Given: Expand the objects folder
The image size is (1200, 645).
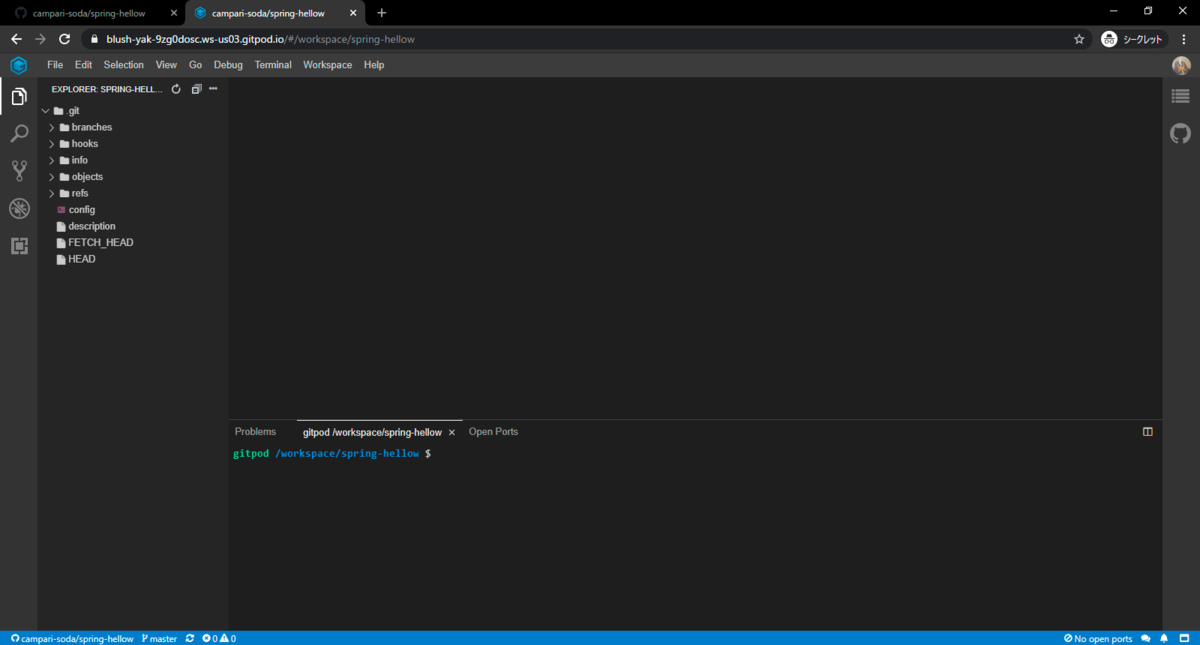Looking at the screenshot, I should pyautogui.click(x=52, y=177).
